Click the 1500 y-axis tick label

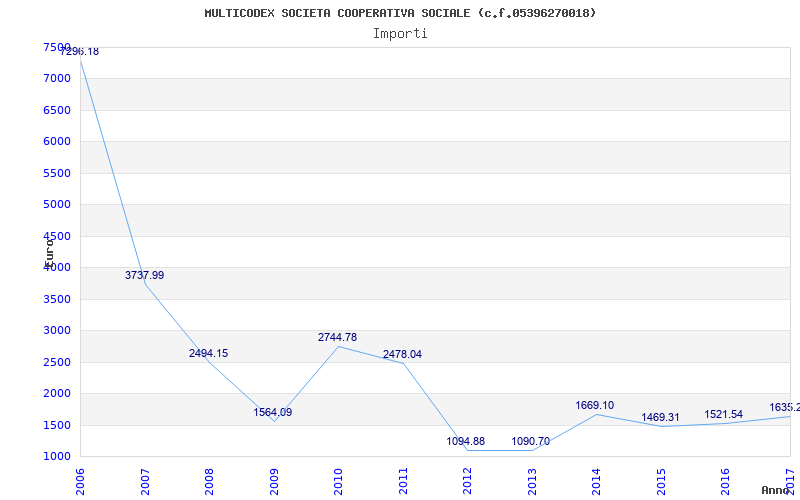click(57, 425)
